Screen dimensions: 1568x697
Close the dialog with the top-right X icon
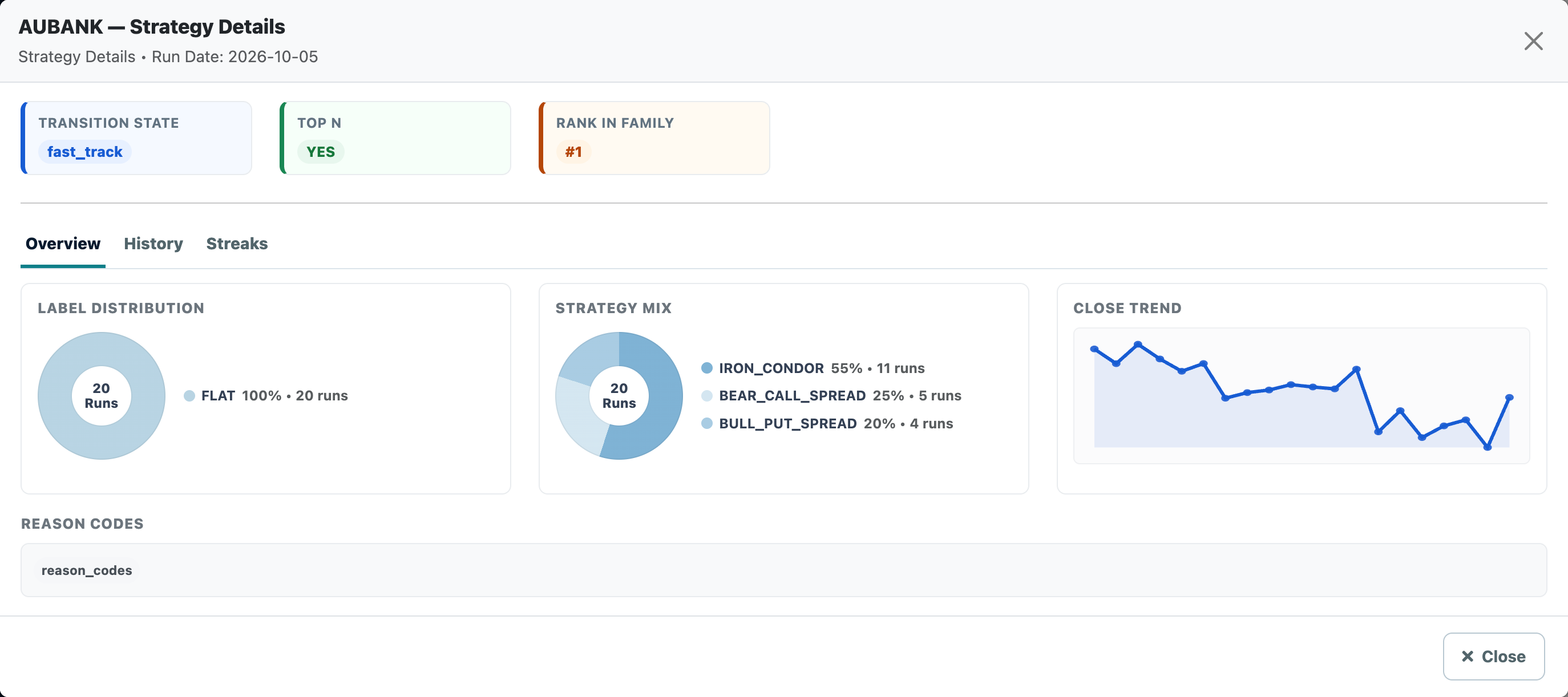point(1533,40)
